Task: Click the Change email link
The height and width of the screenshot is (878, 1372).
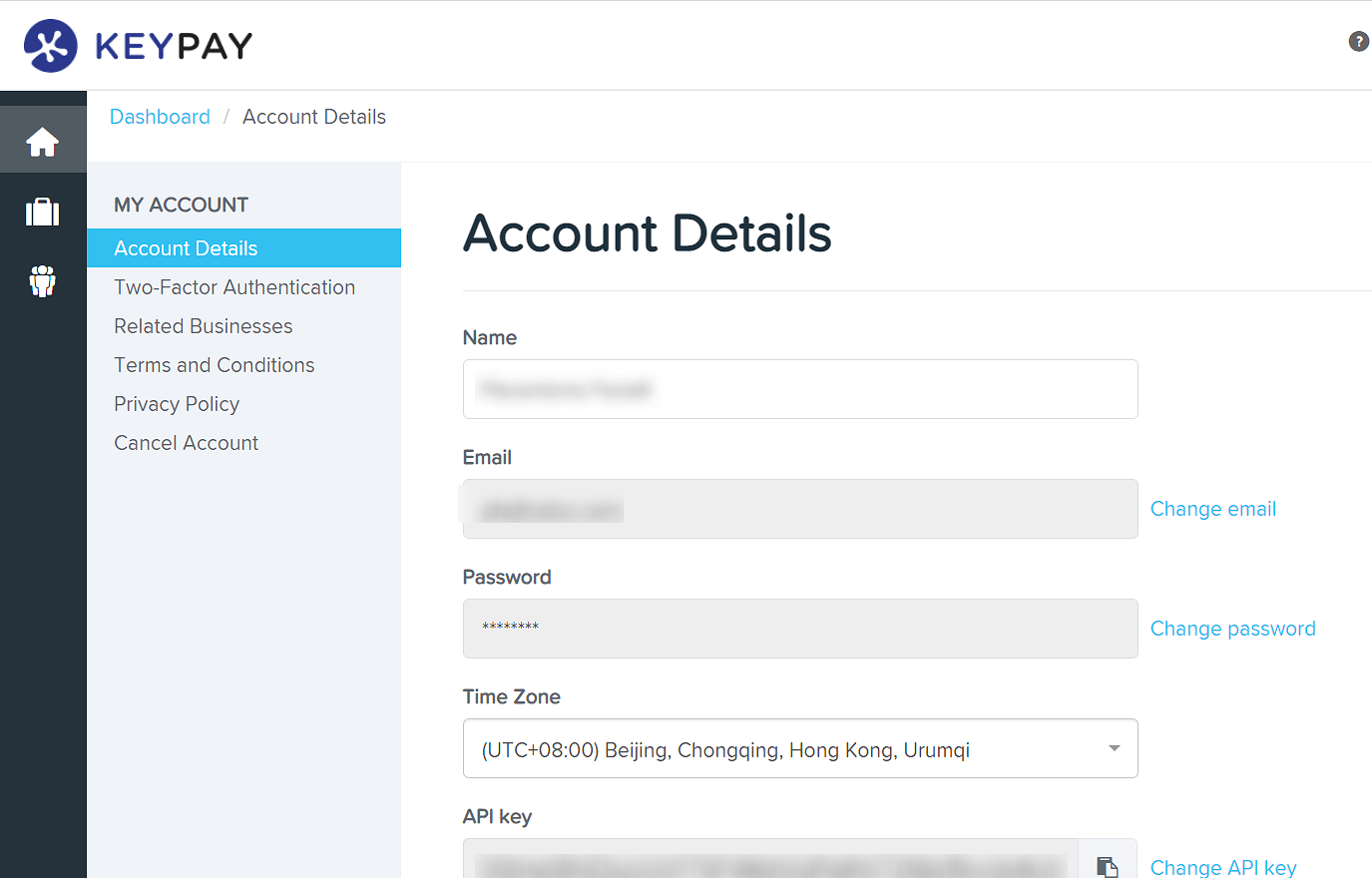Action: click(x=1212, y=509)
